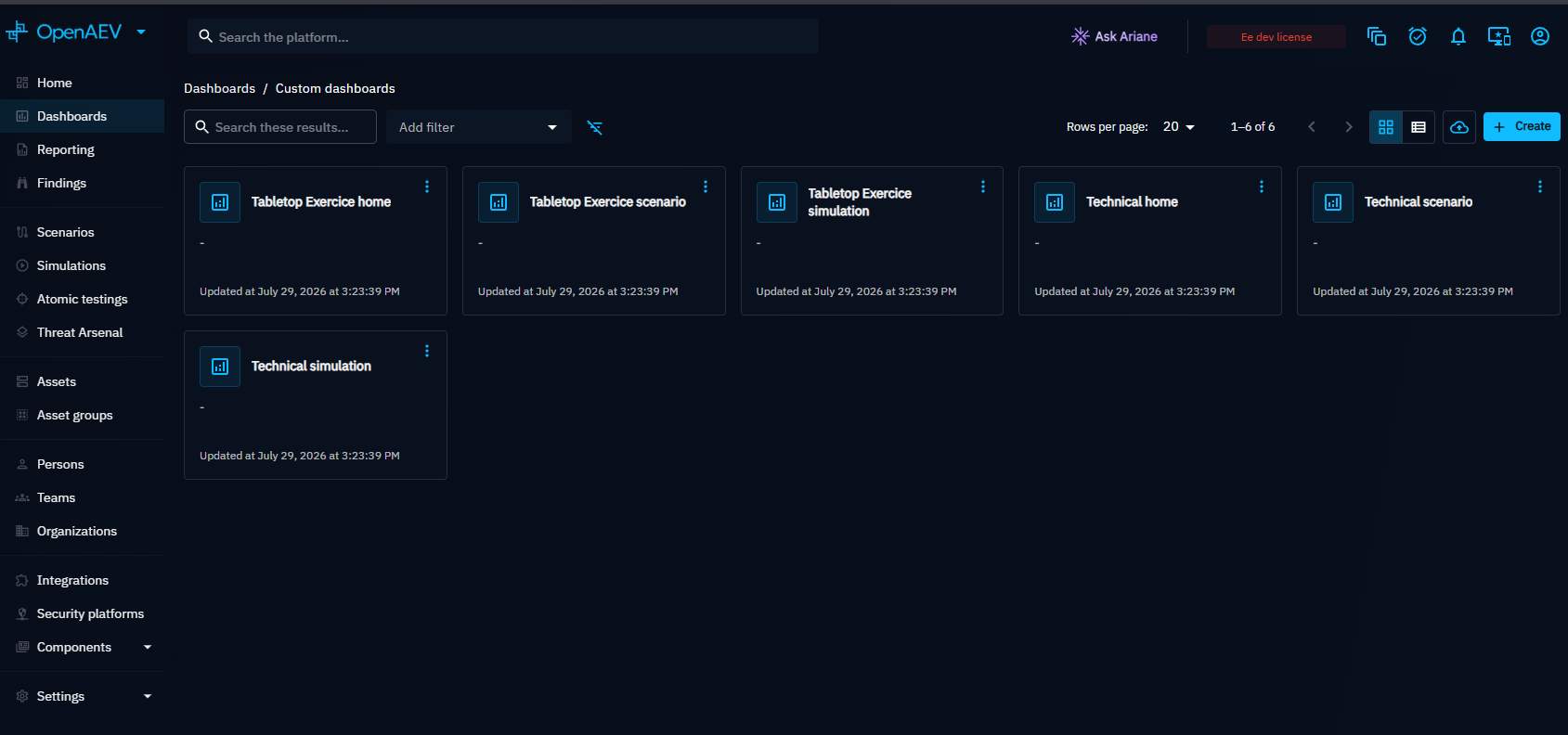Open the user account profile icon
1568x735 pixels.
(x=1540, y=36)
